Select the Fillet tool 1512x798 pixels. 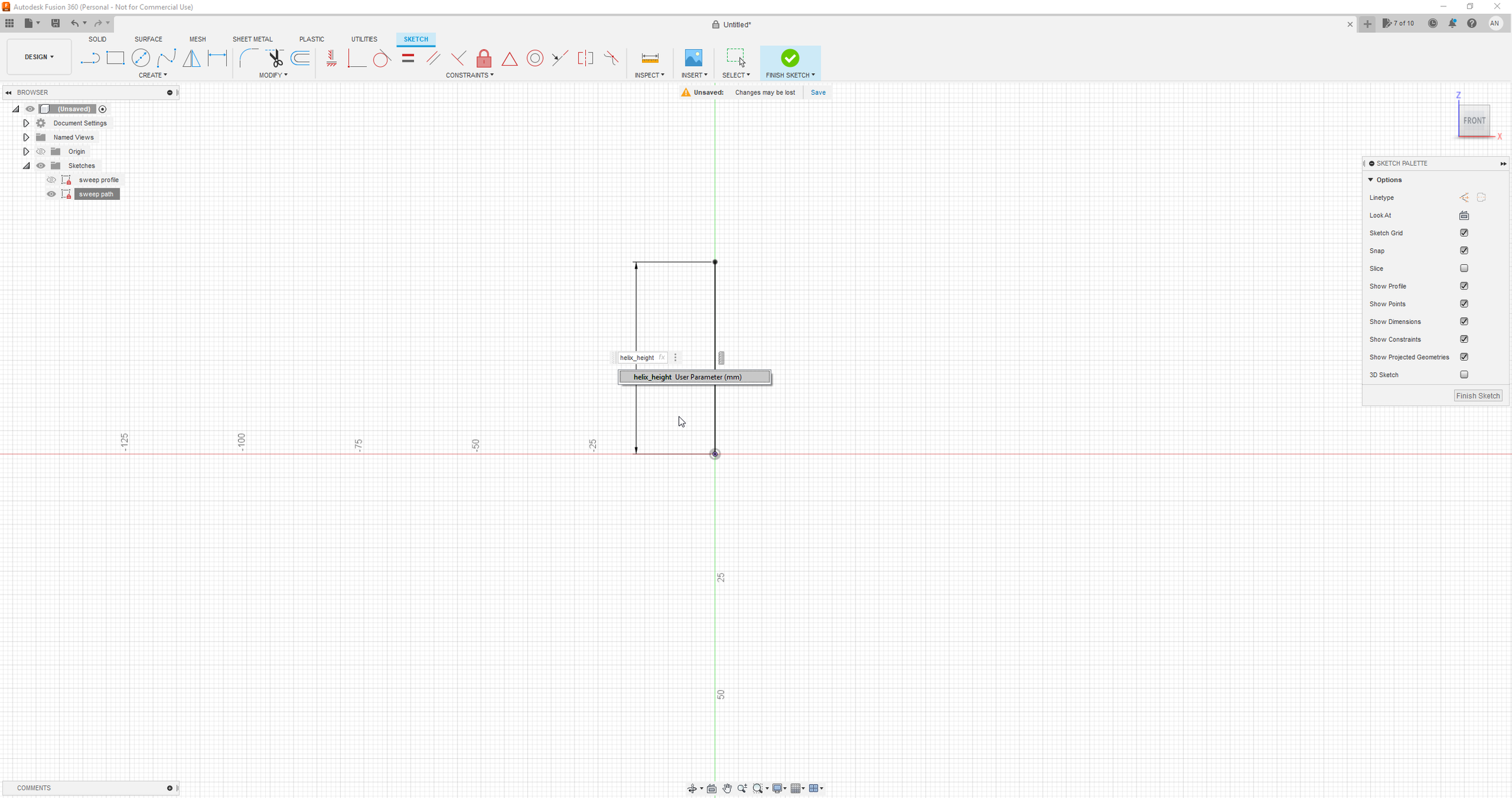tap(248, 59)
